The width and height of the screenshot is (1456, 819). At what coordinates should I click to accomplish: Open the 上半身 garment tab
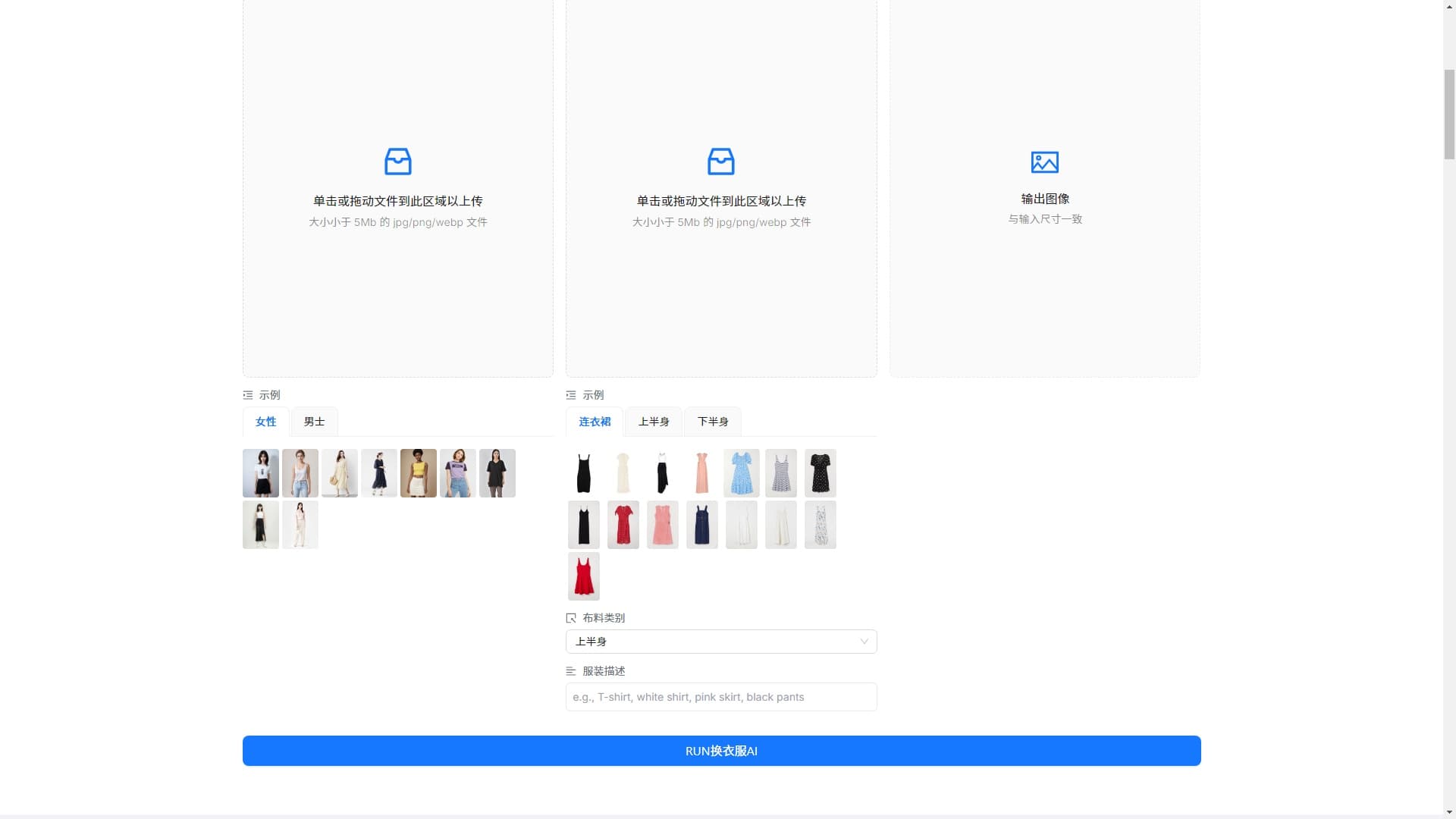[x=654, y=422]
